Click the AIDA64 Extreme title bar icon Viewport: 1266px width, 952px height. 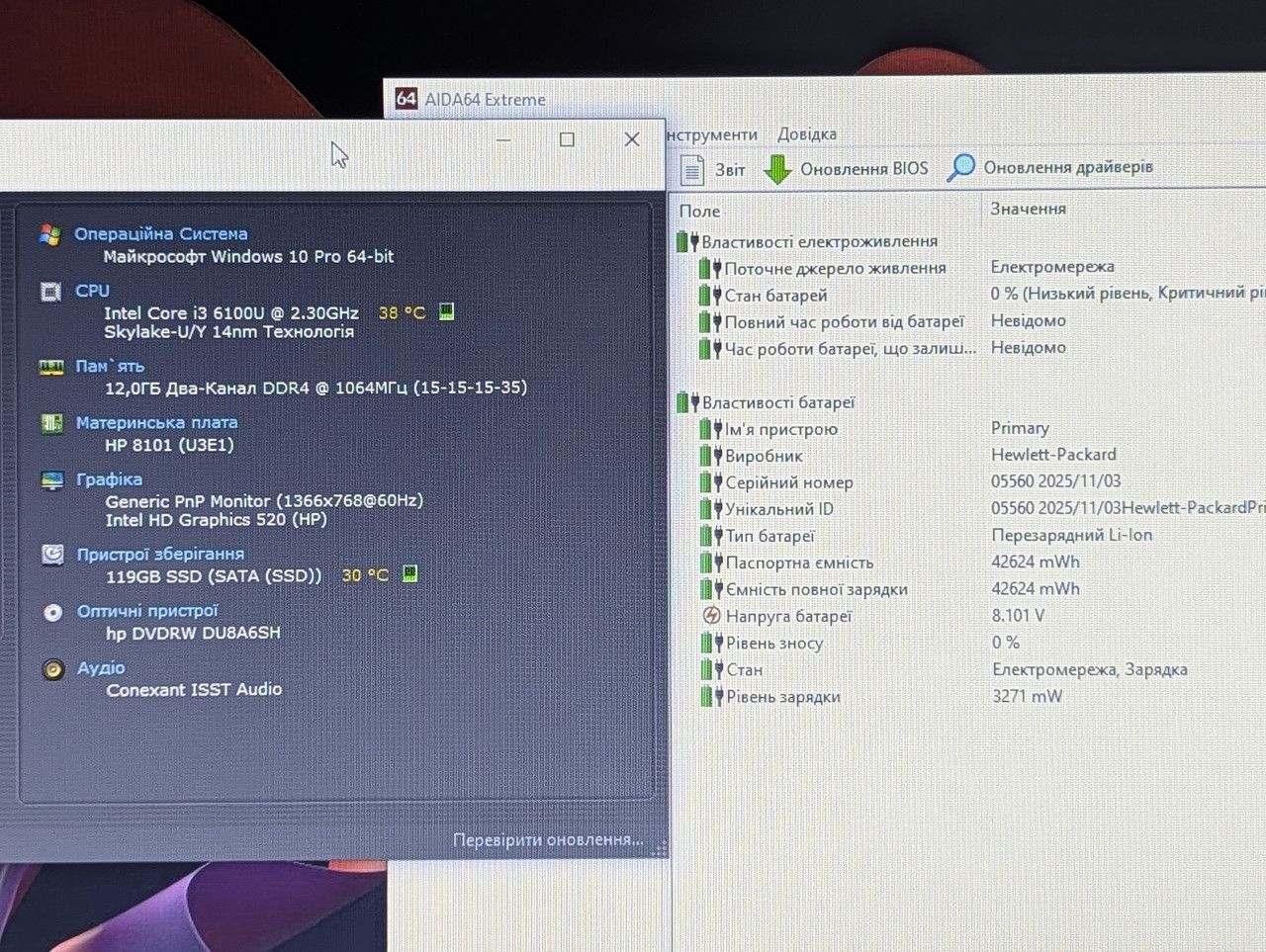[x=406, y=99]
